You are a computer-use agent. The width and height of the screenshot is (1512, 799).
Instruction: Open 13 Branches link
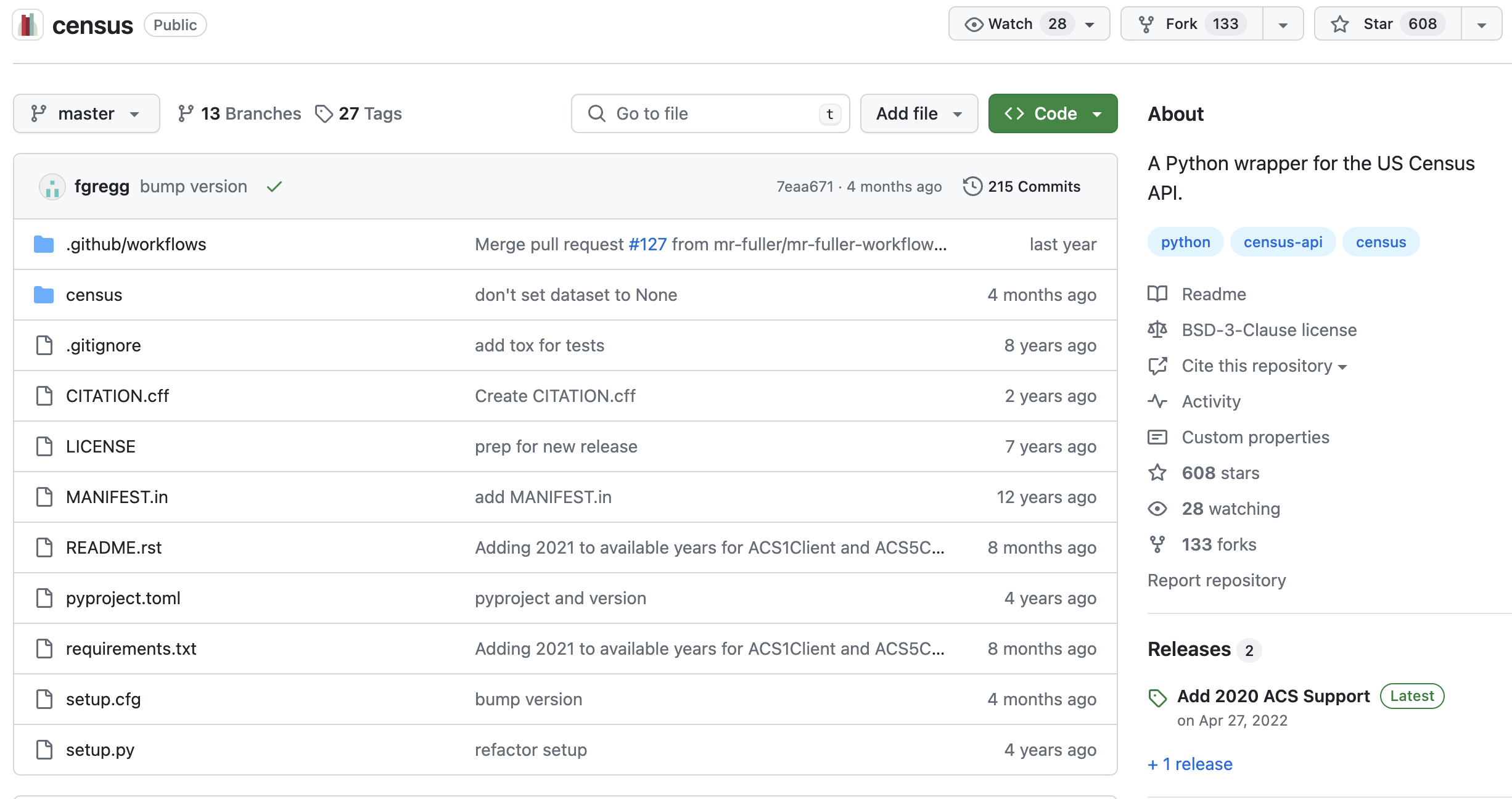[x=239, y=113]
